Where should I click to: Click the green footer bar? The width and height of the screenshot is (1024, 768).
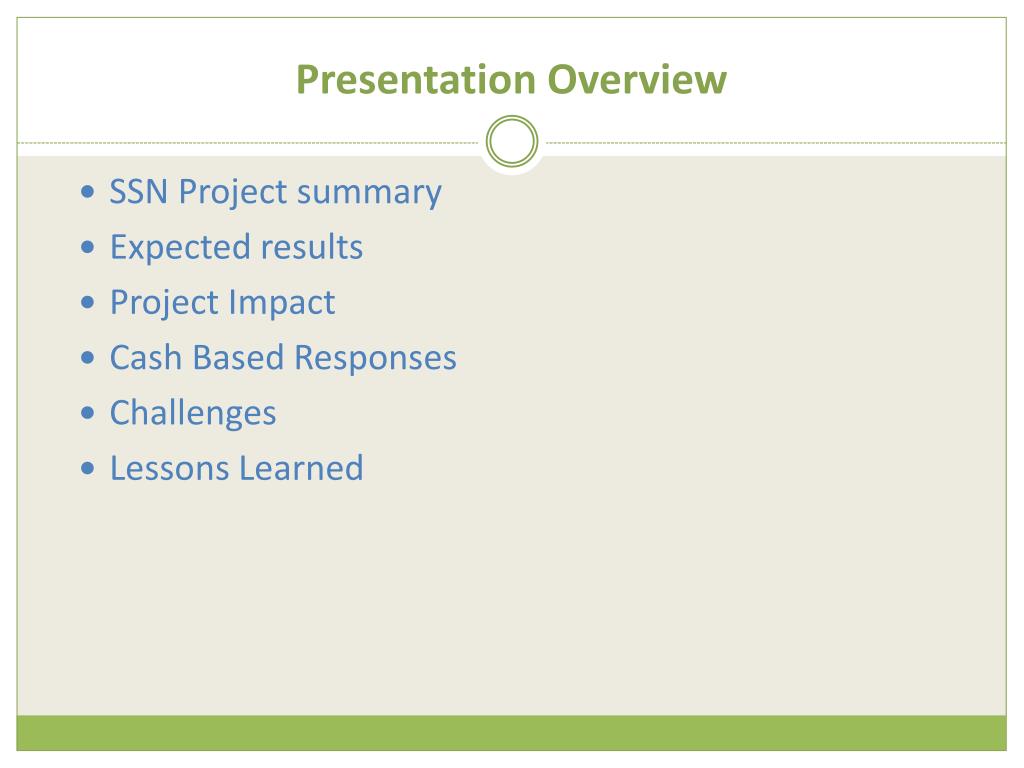coord(511,733)
